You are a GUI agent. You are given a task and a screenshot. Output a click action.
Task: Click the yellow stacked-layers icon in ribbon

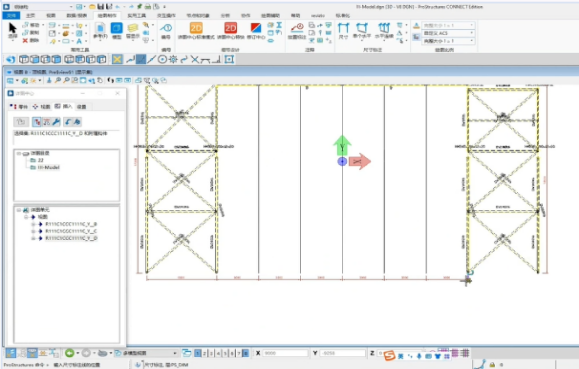[133, 28]
